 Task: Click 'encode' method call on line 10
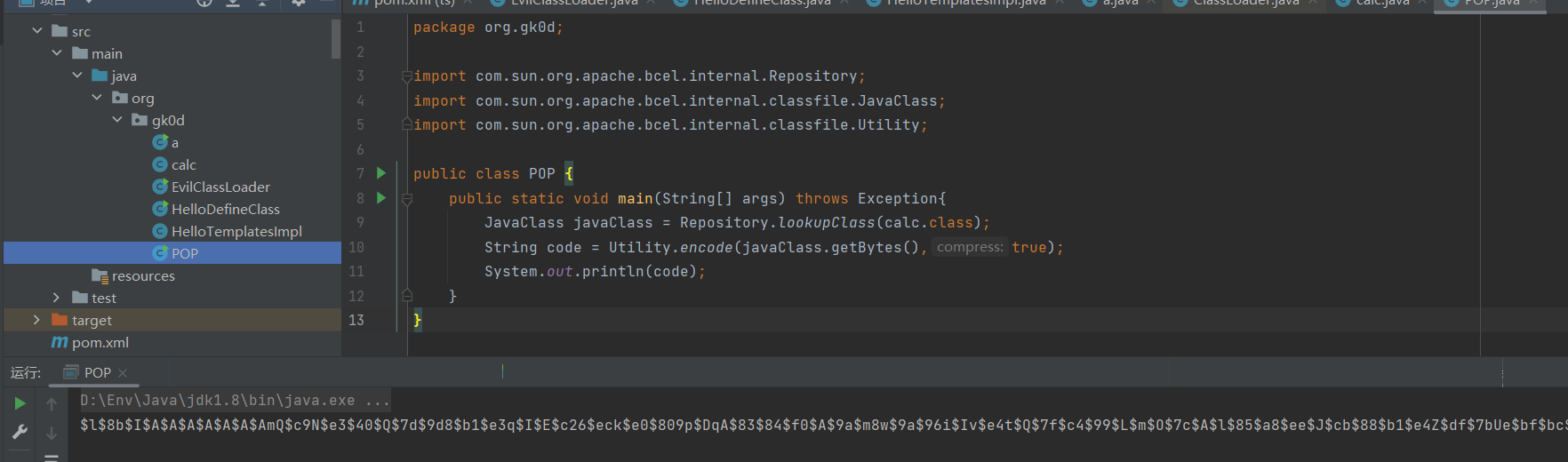(x=707, y=248)
